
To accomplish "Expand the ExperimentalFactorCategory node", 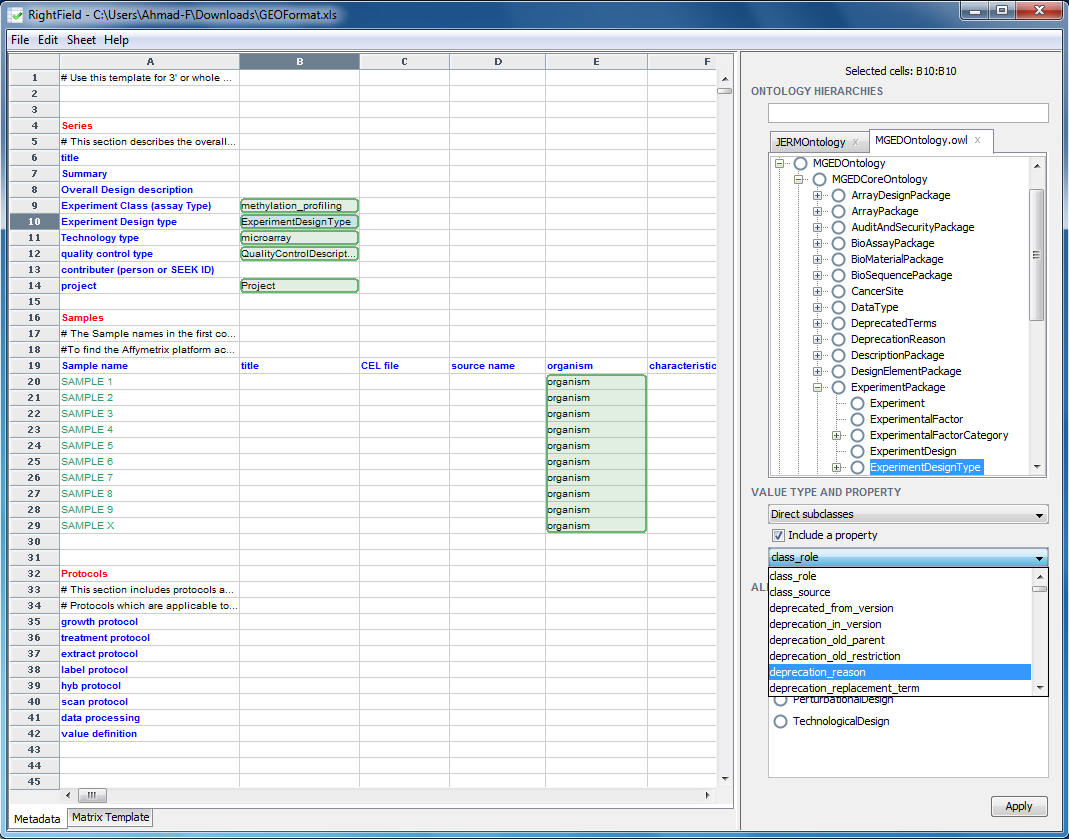I will 837,435.
